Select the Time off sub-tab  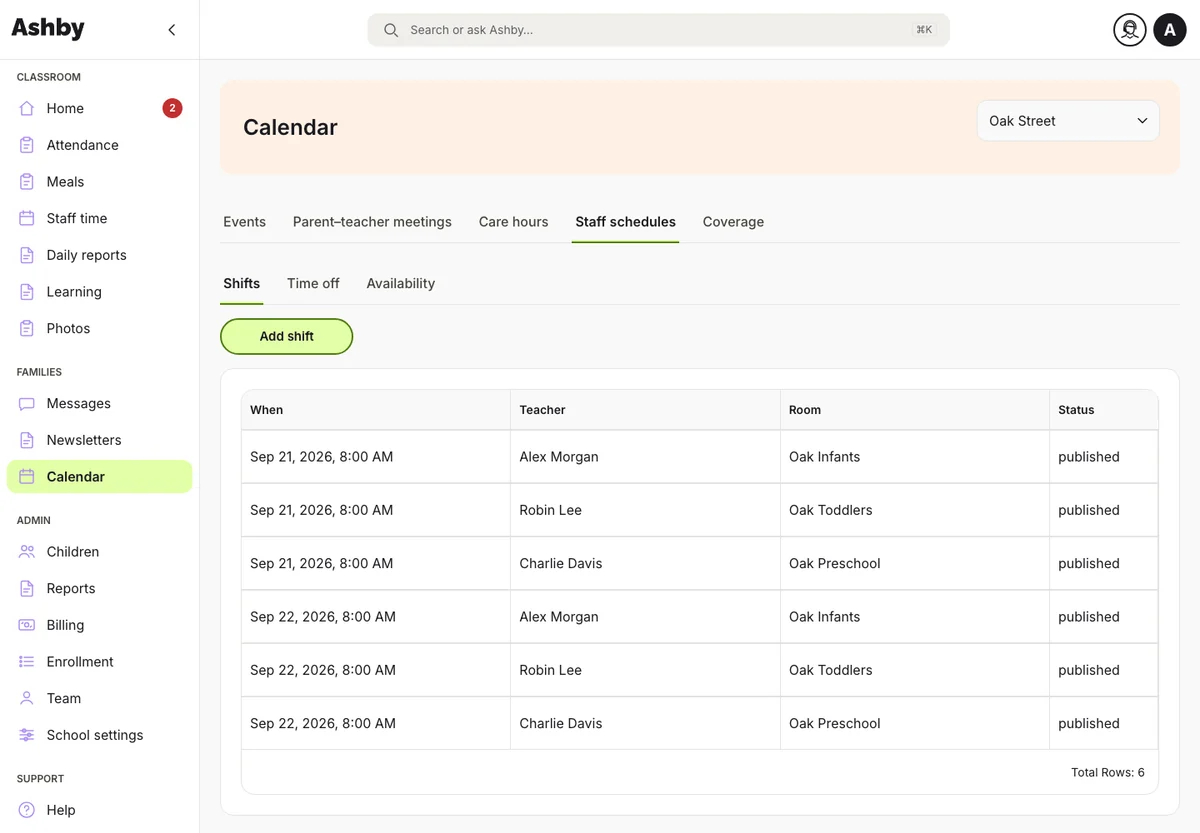313,283
